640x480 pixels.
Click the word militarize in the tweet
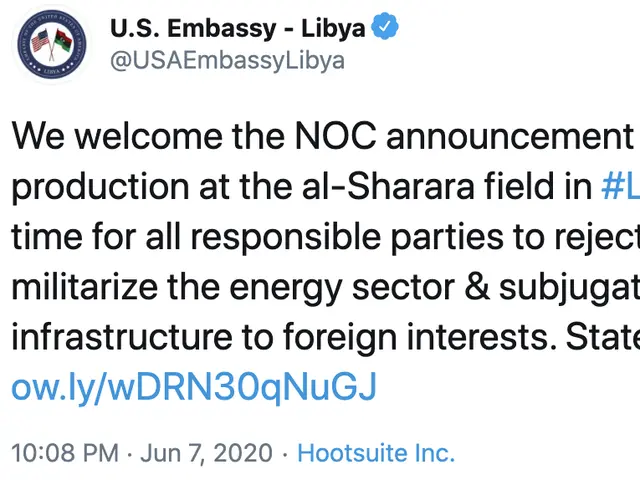[x=84, y=287]
